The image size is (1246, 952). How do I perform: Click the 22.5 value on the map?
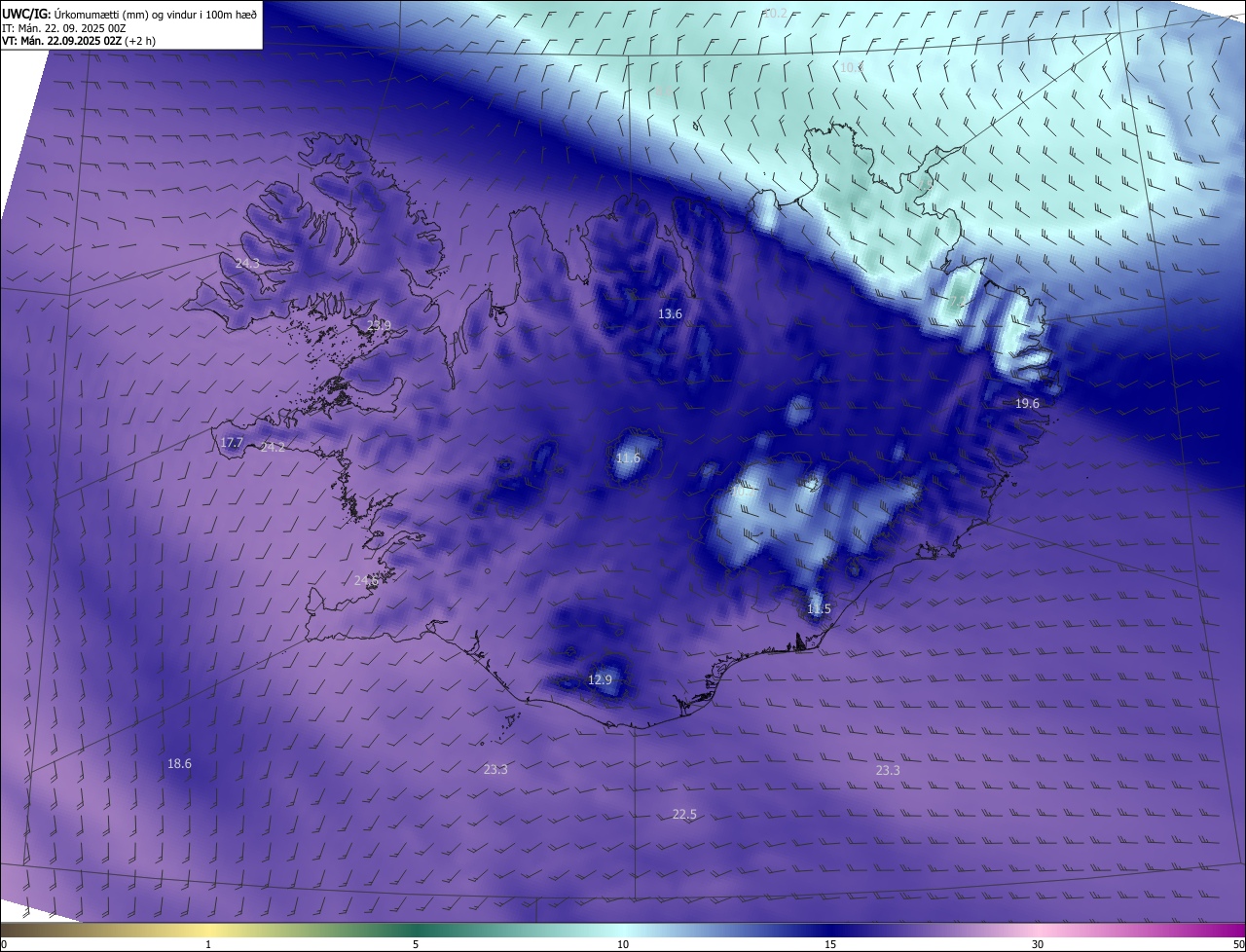[x=684, y=815]
